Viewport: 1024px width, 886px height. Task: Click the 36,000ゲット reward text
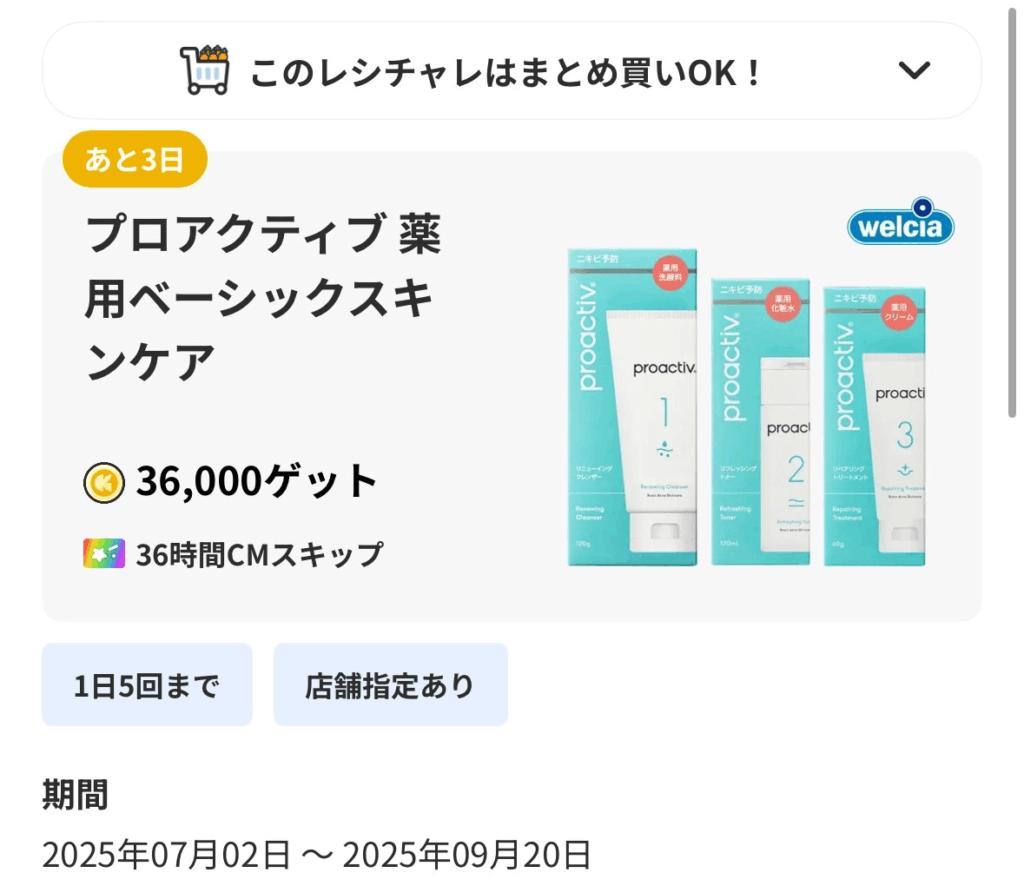257,482
